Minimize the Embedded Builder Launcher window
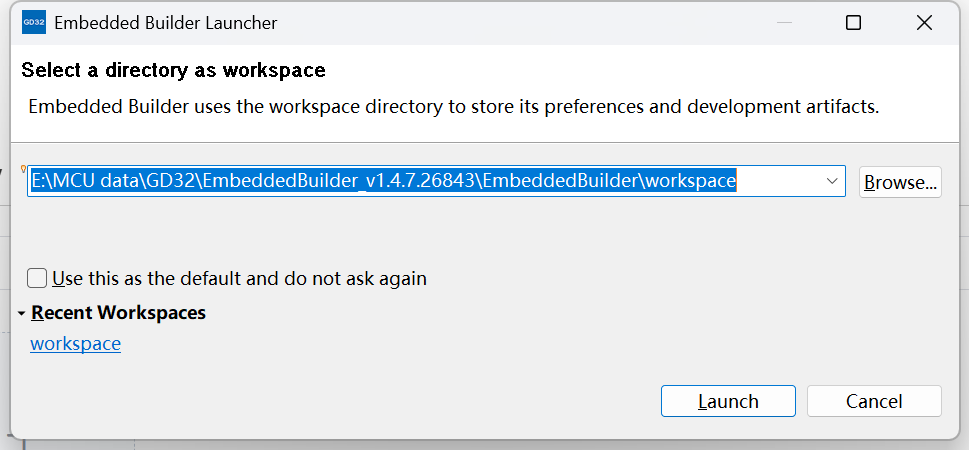The image size is (969, 450). (x=783, y=22)
